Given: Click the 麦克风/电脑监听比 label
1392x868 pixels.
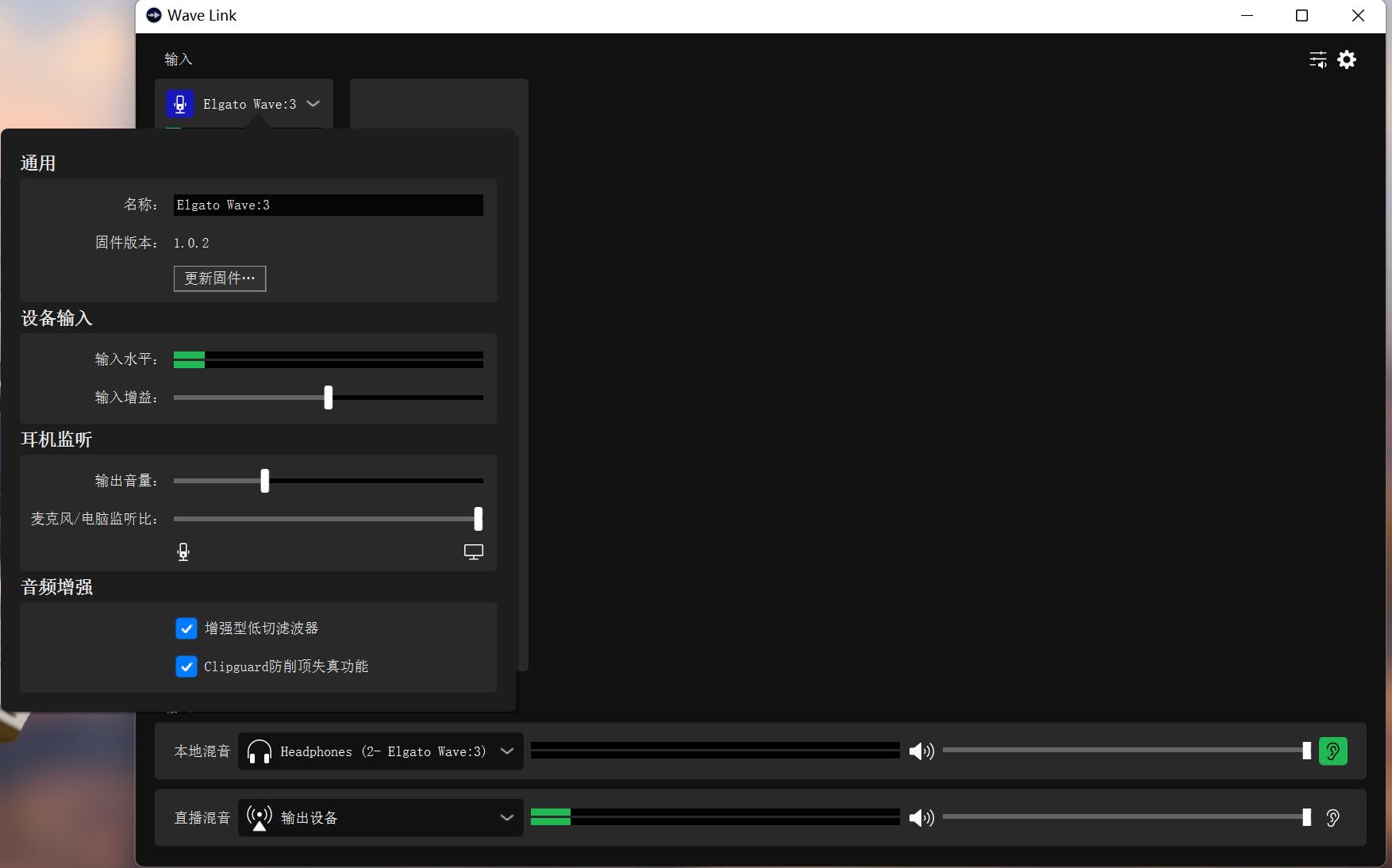Looking at the screenshot, I should [94, 519].
